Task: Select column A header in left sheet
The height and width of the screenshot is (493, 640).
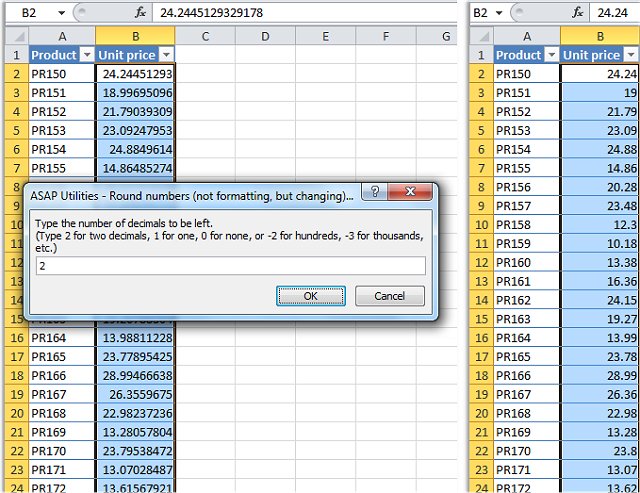Action: point(62,36)
